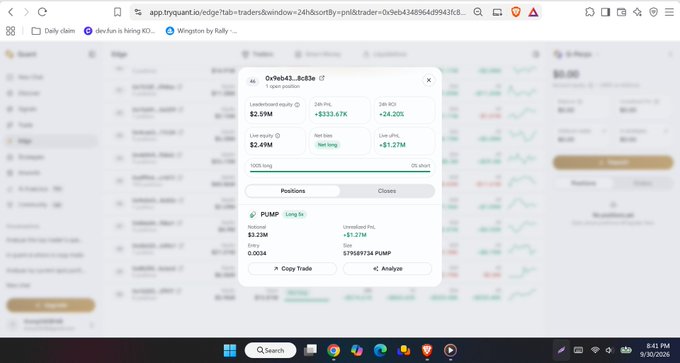
Task: Open Brave Shields lion icon
Action: 516,12
